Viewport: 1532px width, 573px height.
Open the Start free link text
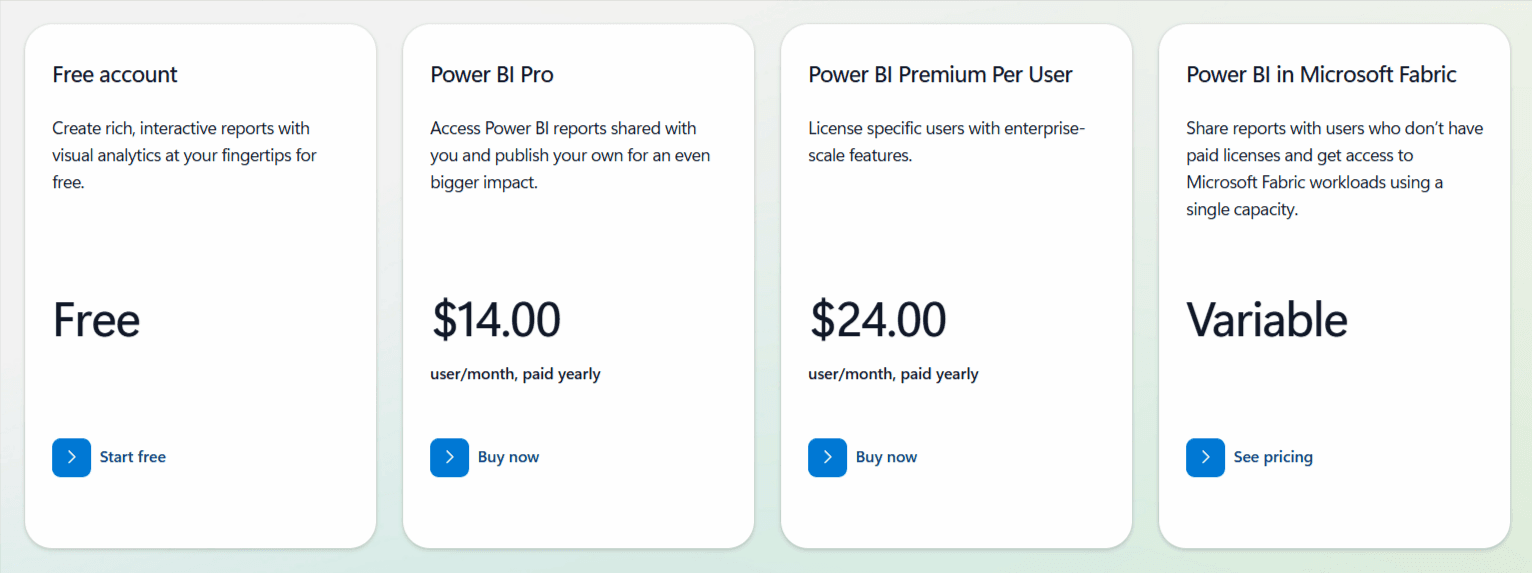[133, 457]
